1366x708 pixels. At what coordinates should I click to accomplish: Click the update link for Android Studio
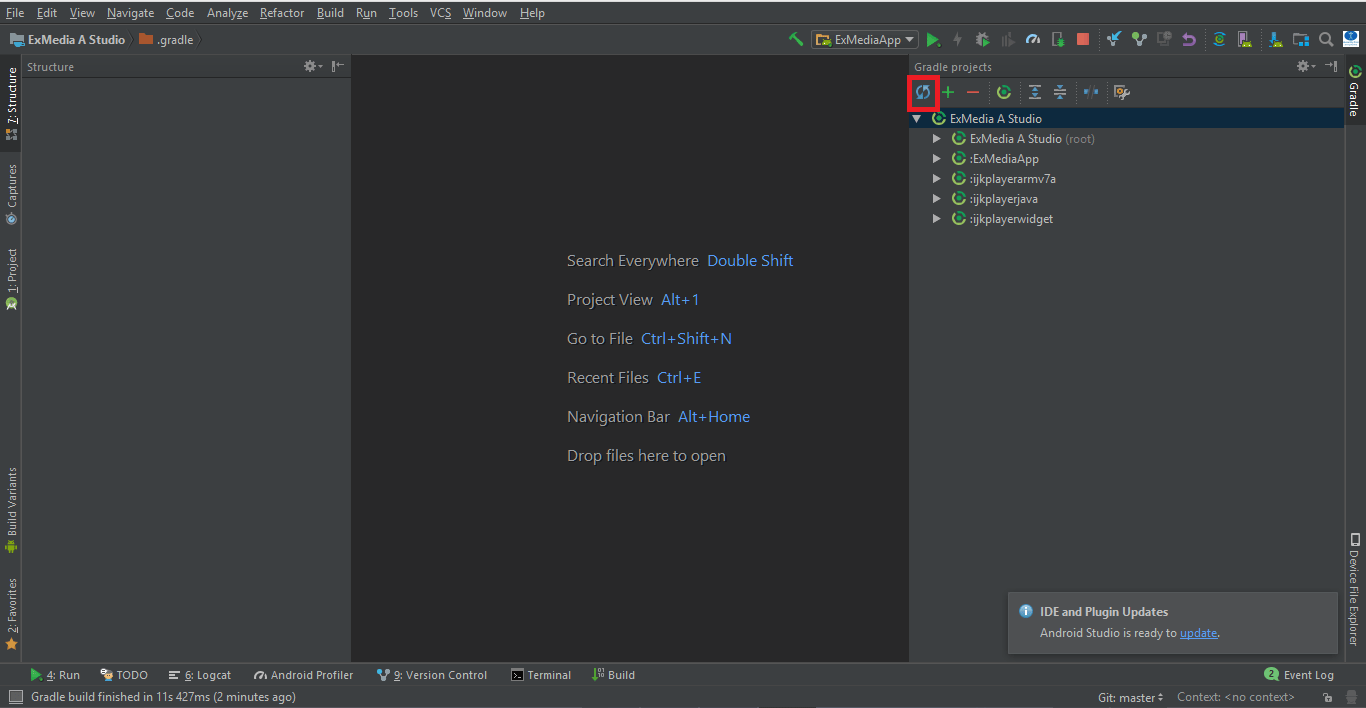1198,632
